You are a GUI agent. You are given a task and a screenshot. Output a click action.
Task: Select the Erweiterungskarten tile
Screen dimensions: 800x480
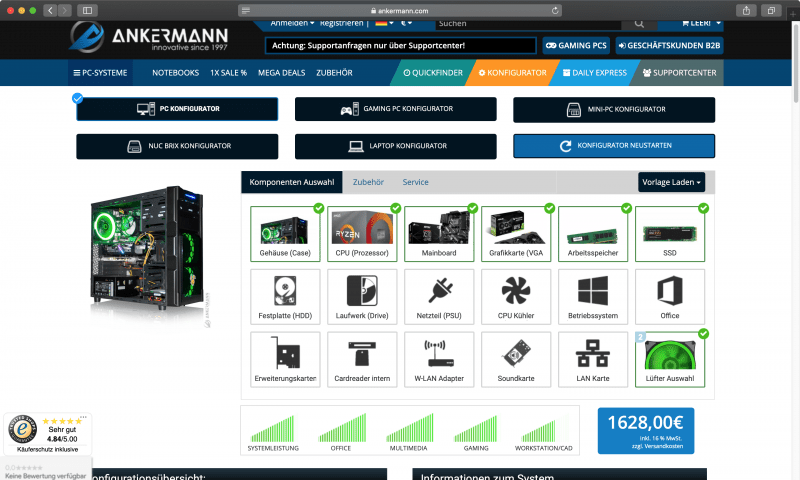tap(285, 360)
